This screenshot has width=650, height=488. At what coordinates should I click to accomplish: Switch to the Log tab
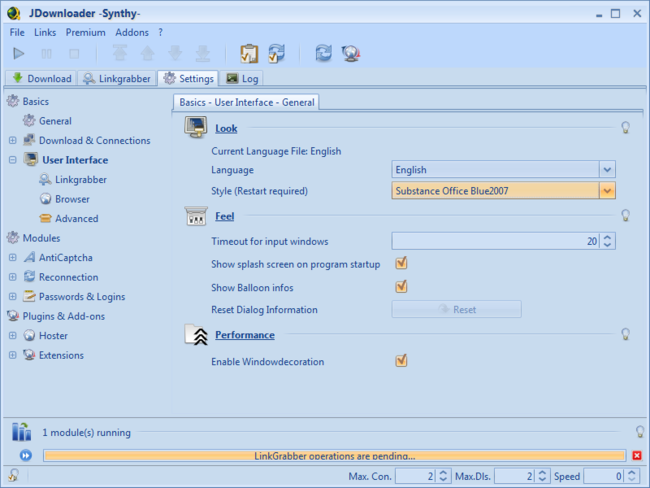coord(243,78)
